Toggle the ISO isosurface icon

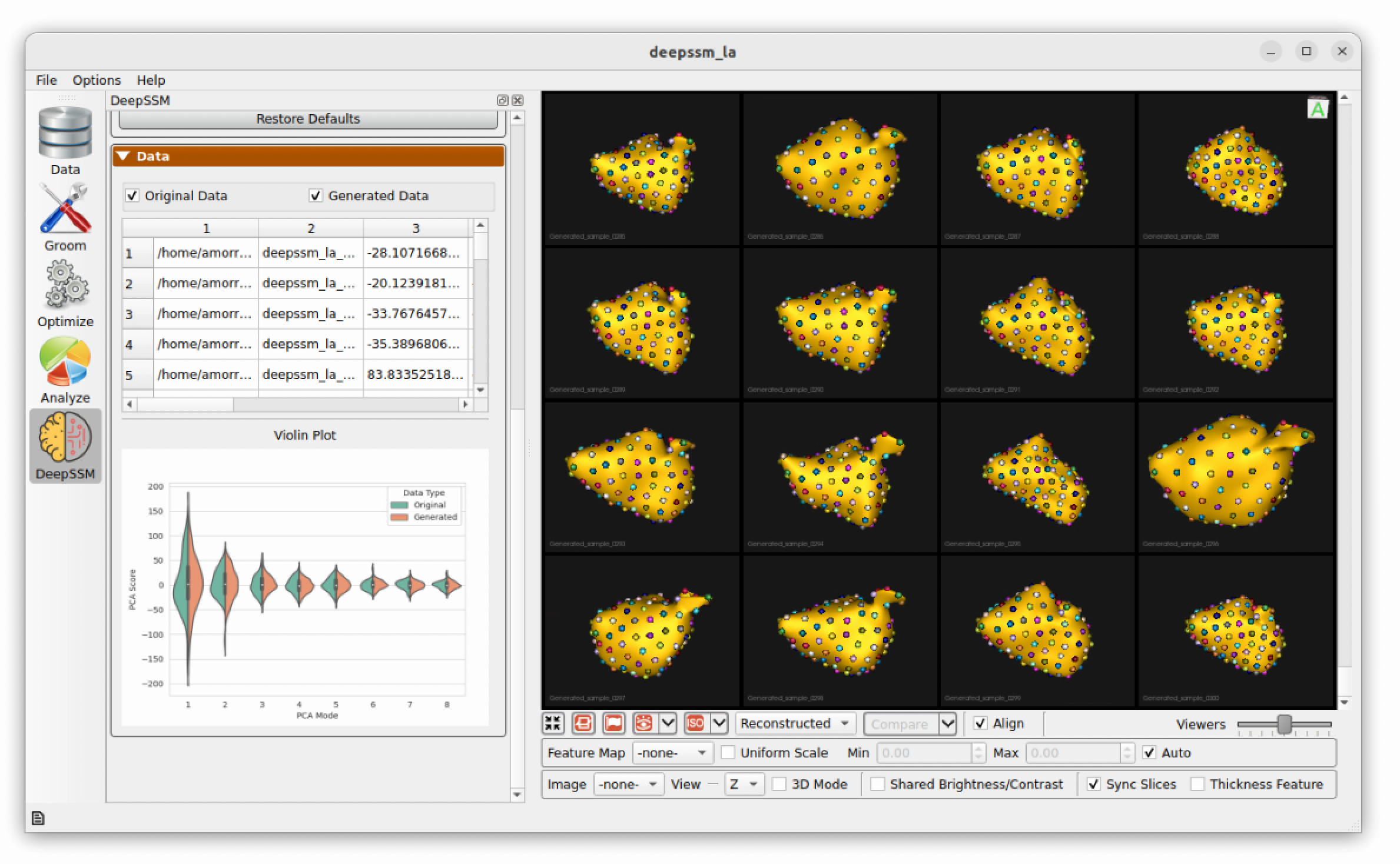tap(695, 723)
